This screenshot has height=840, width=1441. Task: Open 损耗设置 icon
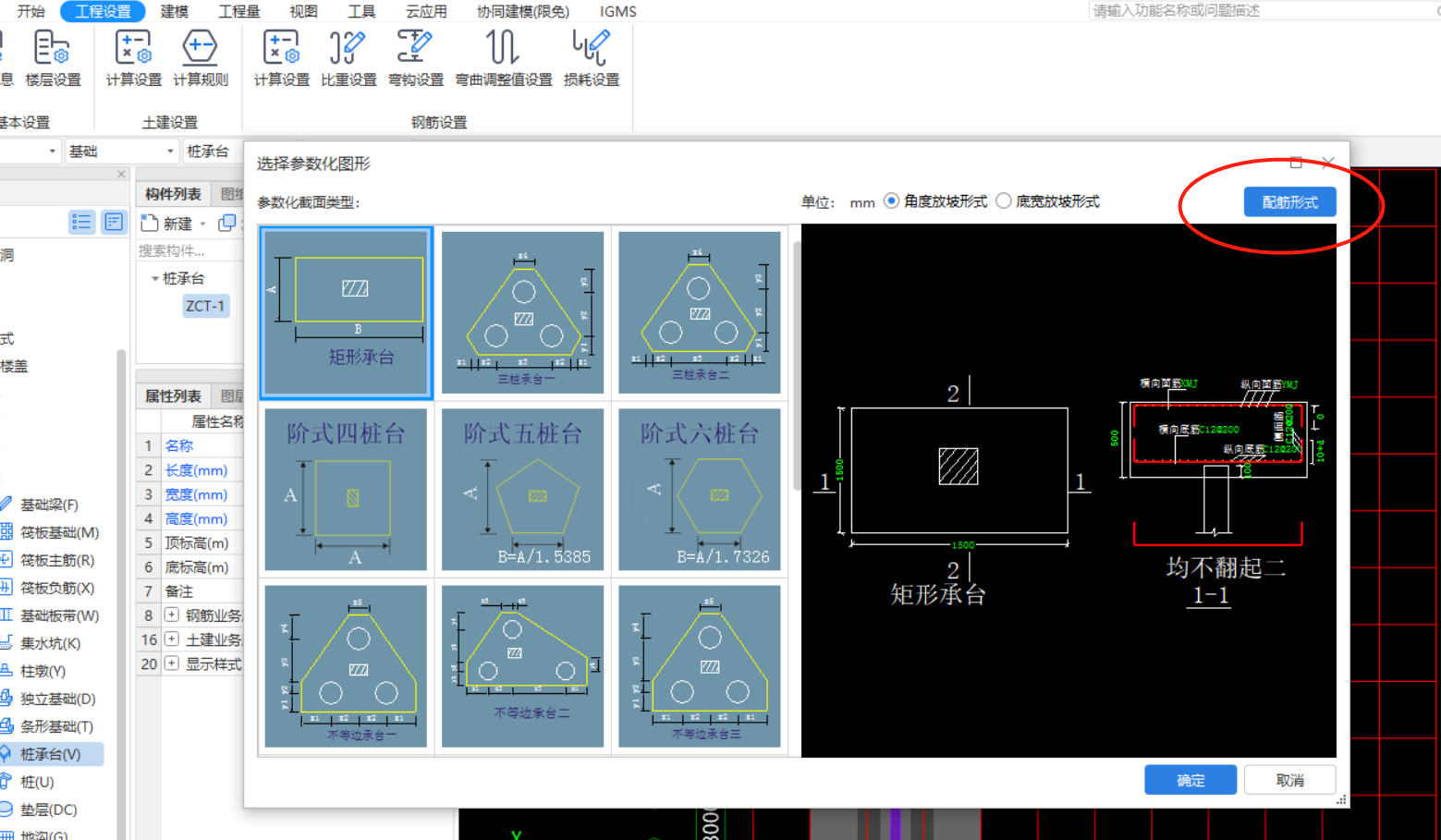pyautogui.click(x=592, y=59)
